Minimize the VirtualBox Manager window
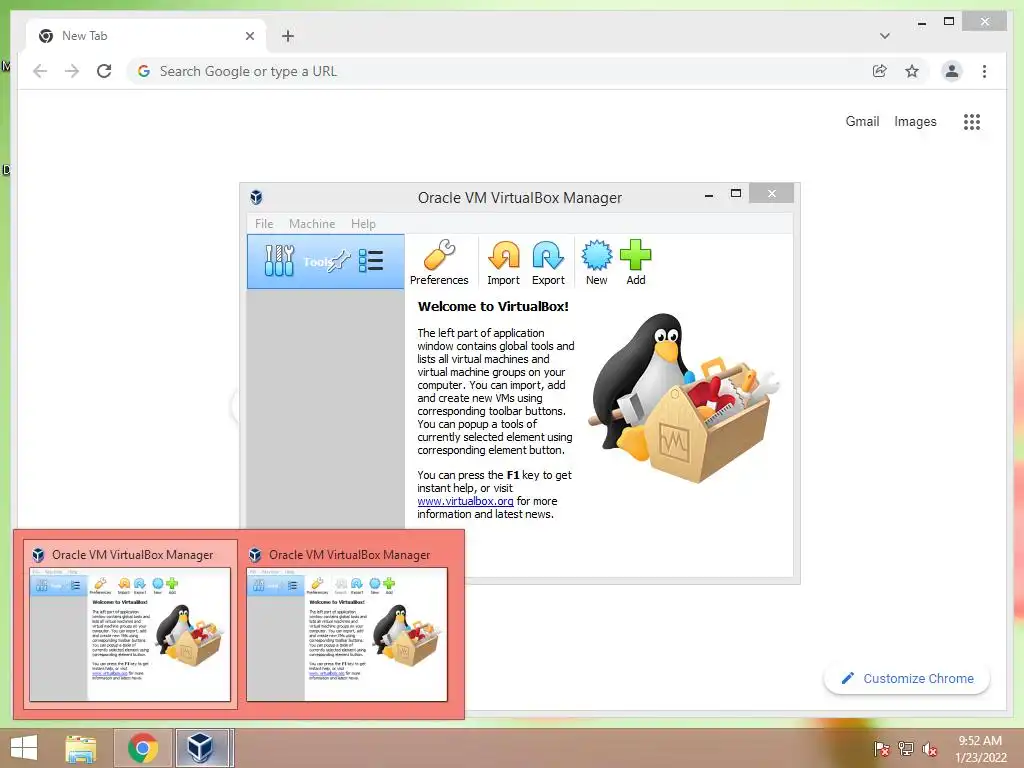This screenshot has width=1024, height=768. pos(709,195)
